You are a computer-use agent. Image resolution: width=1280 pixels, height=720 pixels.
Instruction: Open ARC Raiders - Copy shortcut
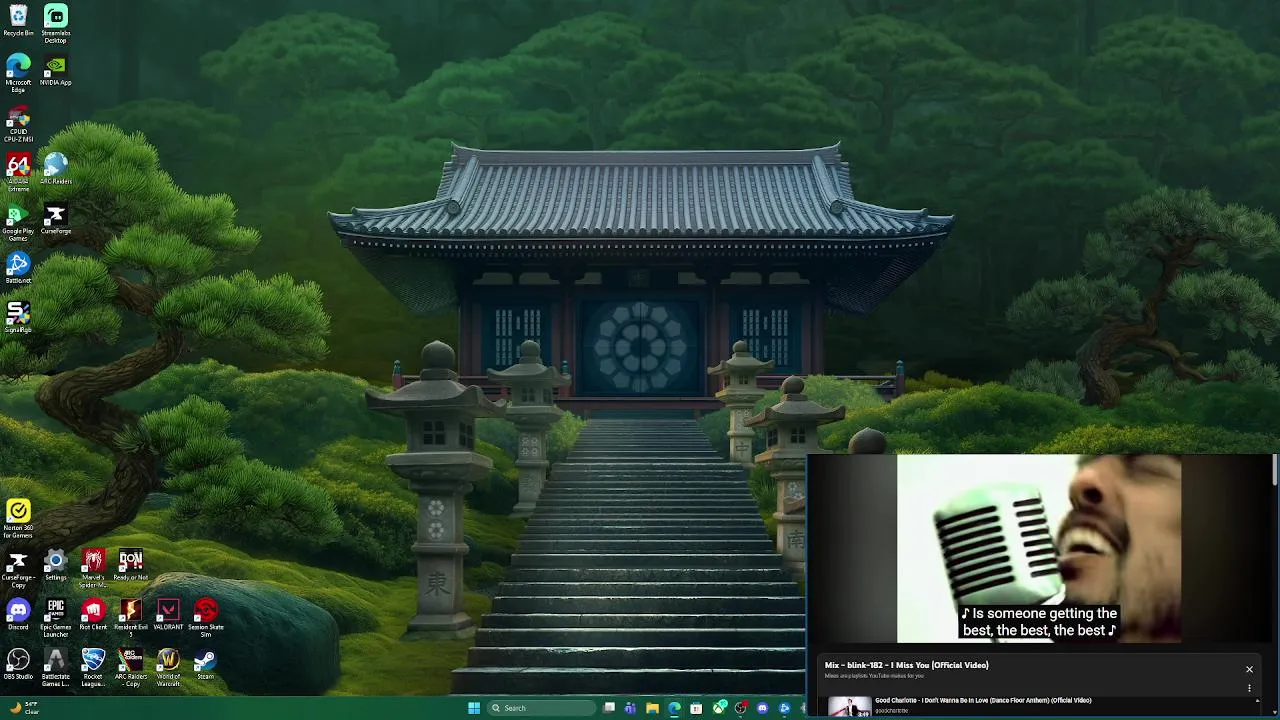(131, 668)
